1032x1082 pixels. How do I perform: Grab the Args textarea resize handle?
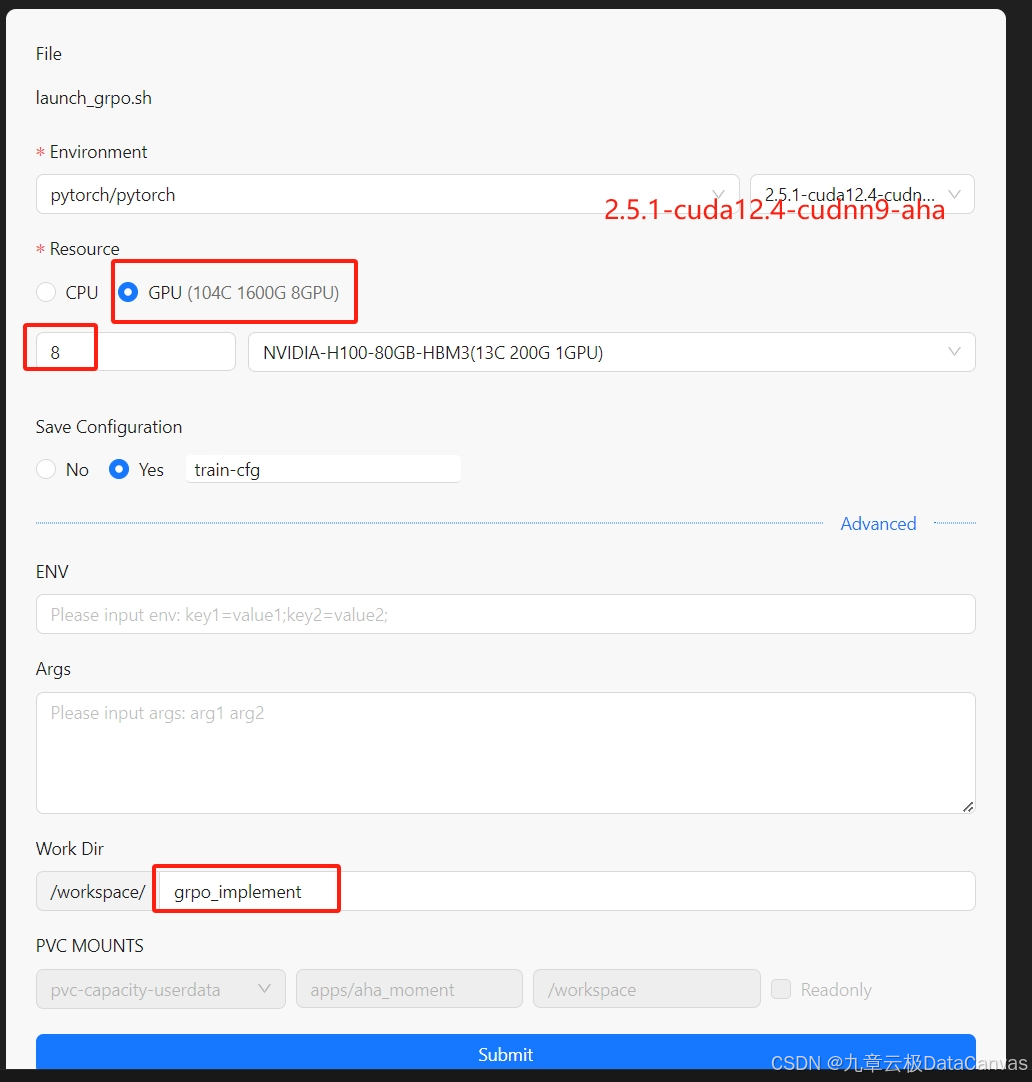[x=968, y=807]
